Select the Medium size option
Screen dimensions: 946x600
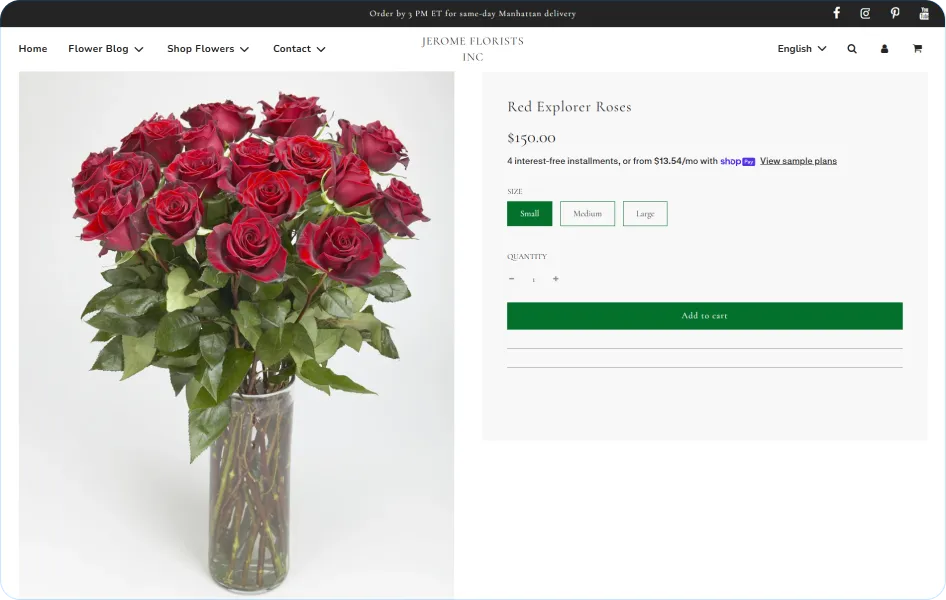click(588, 213)
